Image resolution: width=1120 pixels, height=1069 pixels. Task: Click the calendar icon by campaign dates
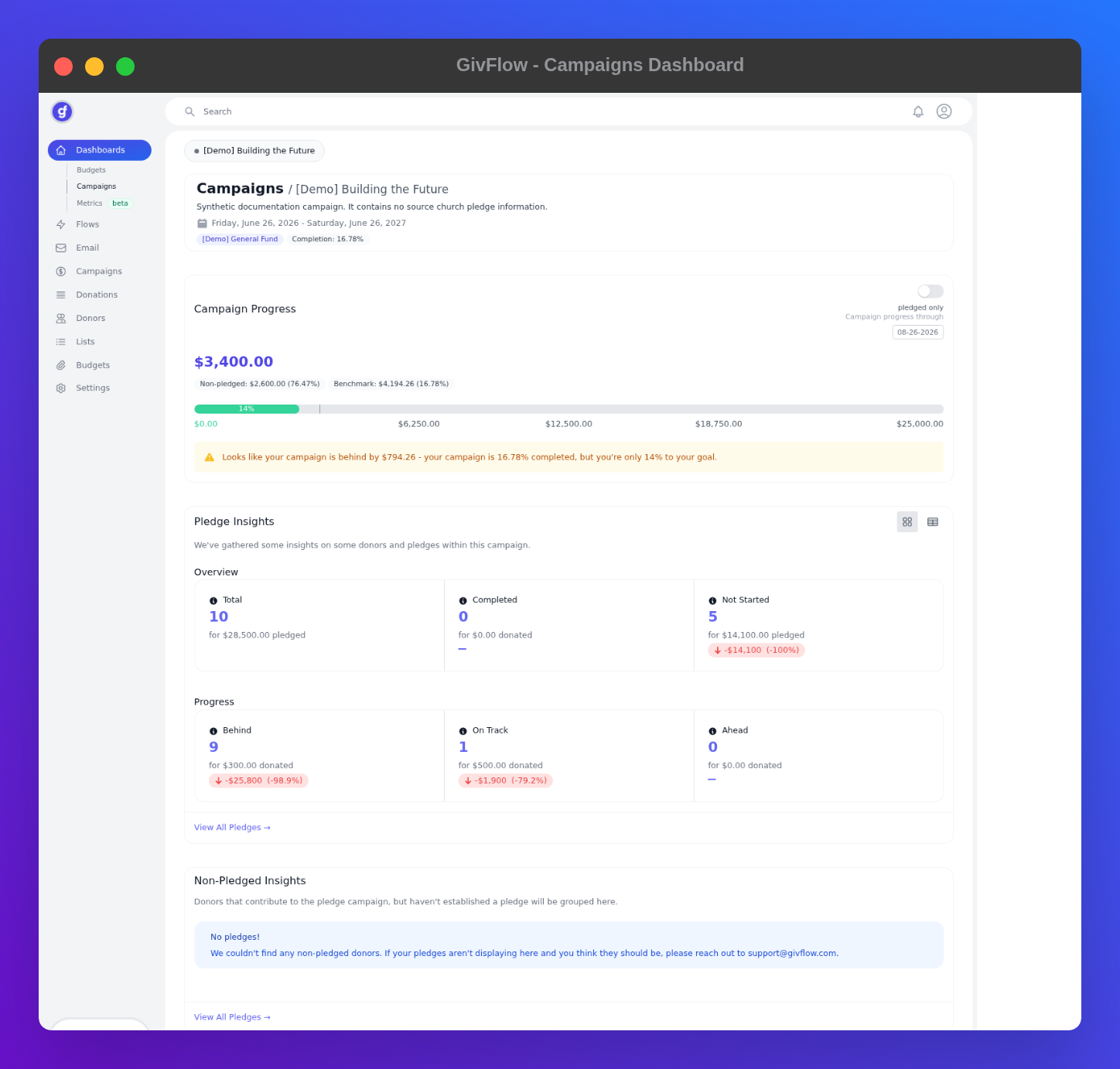pos(202,224)
